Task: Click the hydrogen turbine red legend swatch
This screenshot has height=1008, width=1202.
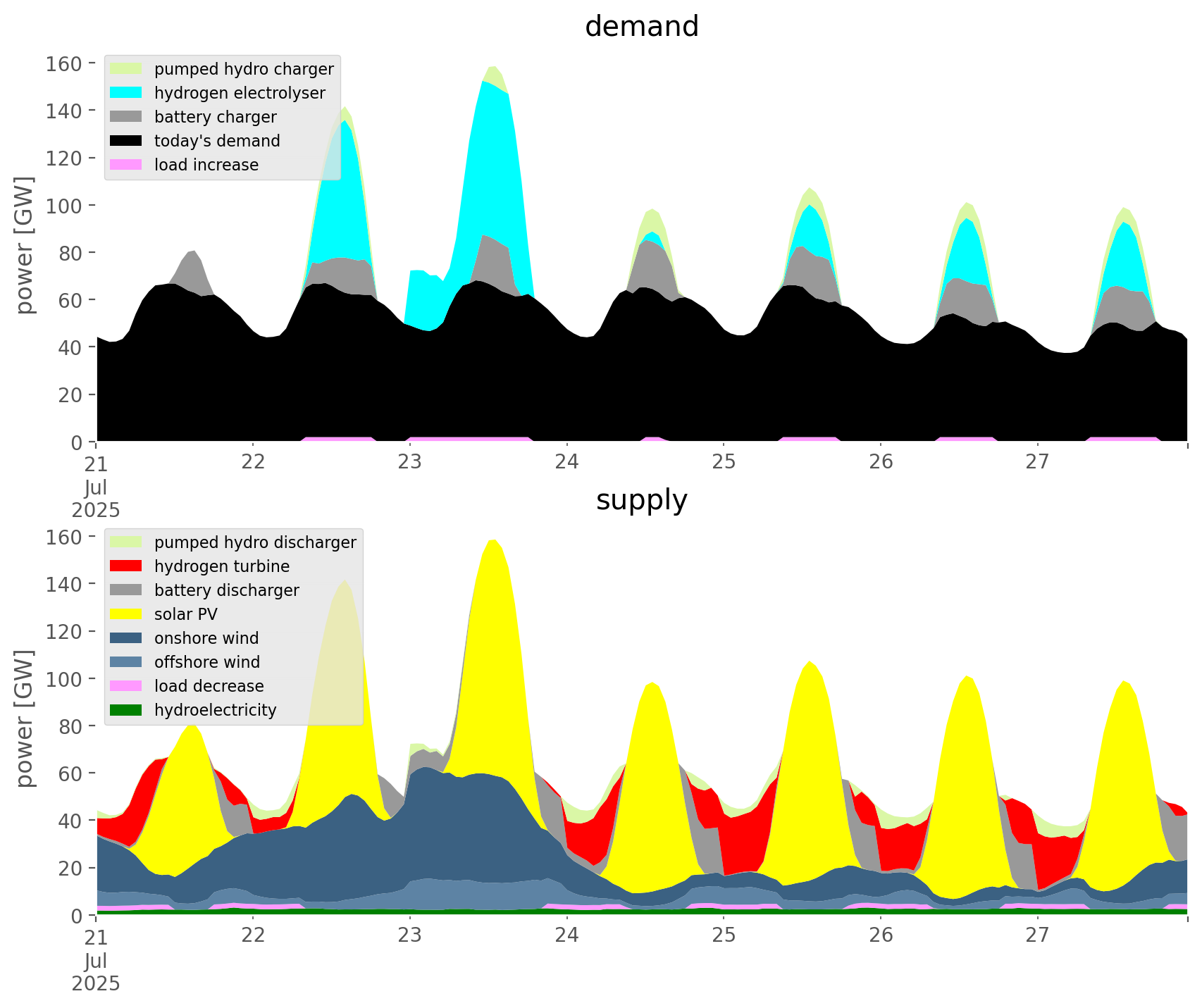Action: coord(126,566)
